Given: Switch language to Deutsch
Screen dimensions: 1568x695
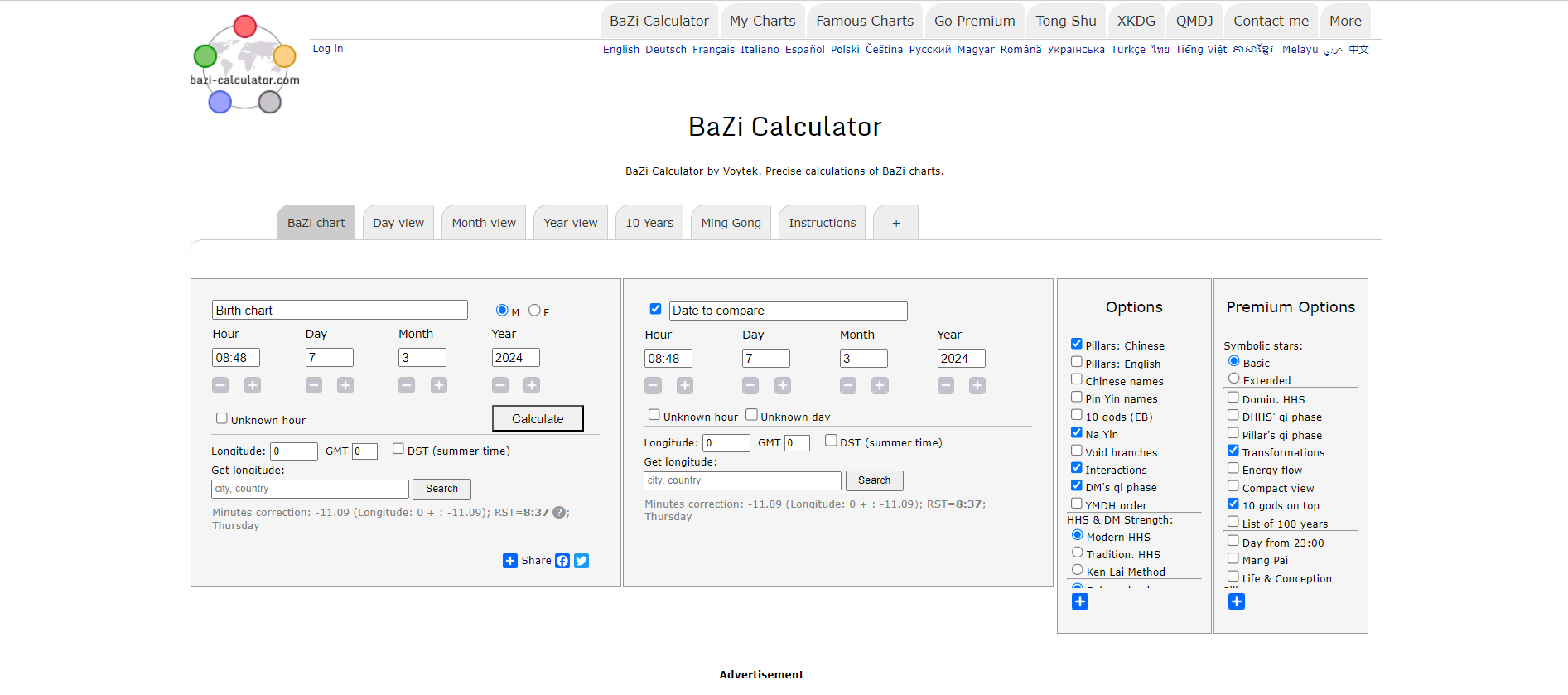Looking at the screenshot, I should click(x=666, y=50).
